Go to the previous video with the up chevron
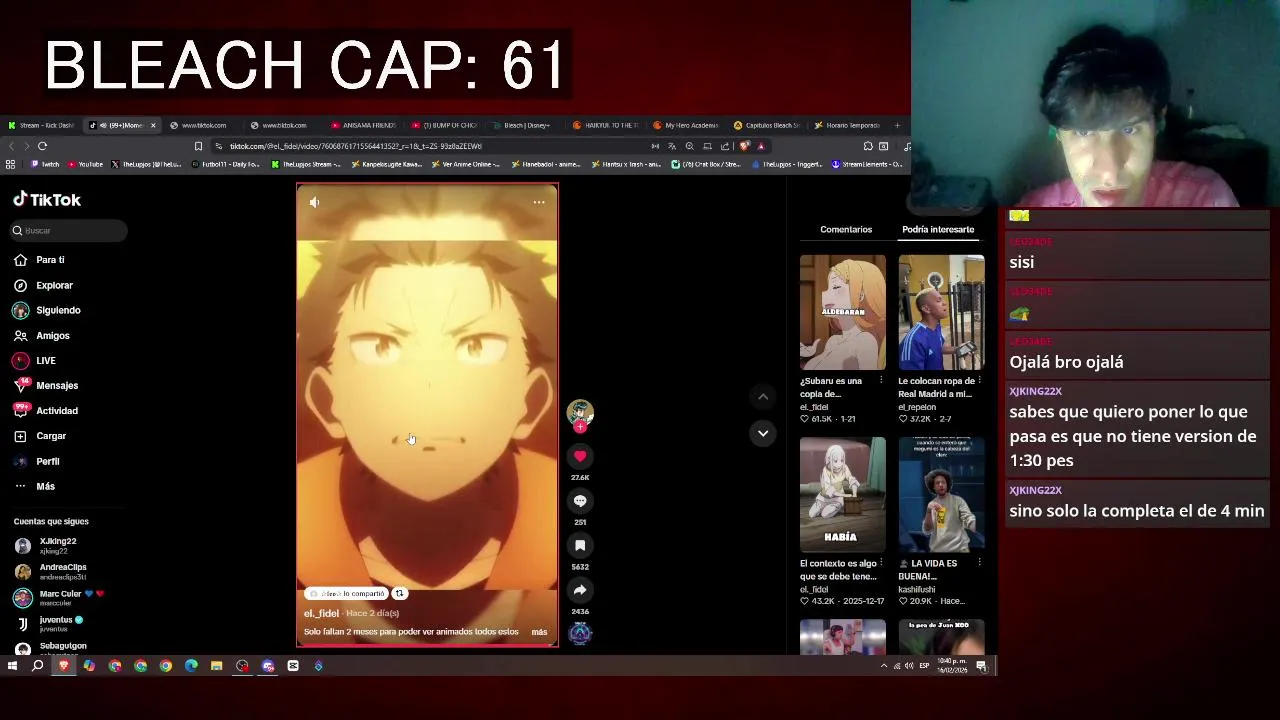Image resolution: width=1280 pixels, height=720 pixels. click(x=763, y=397)
